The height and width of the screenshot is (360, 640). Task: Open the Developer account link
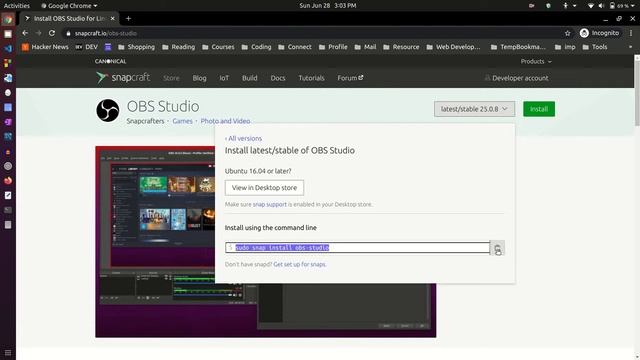point(516,78)
